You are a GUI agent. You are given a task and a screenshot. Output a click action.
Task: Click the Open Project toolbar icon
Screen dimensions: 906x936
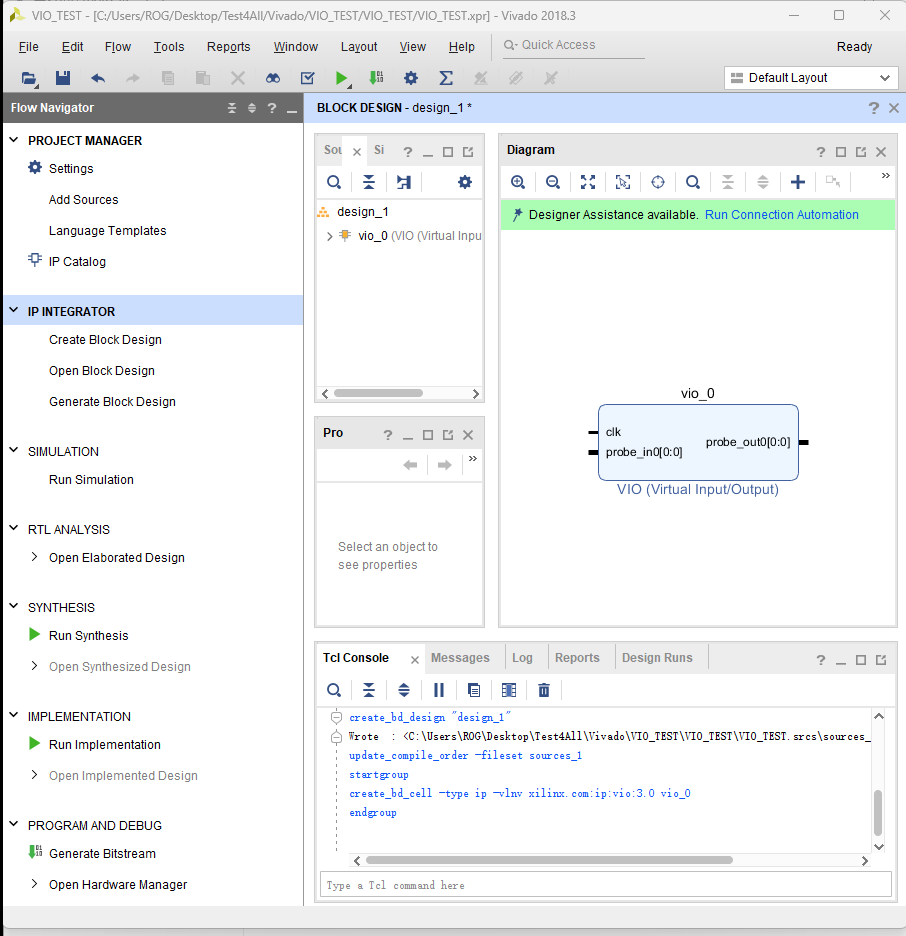tap(29, 78)
